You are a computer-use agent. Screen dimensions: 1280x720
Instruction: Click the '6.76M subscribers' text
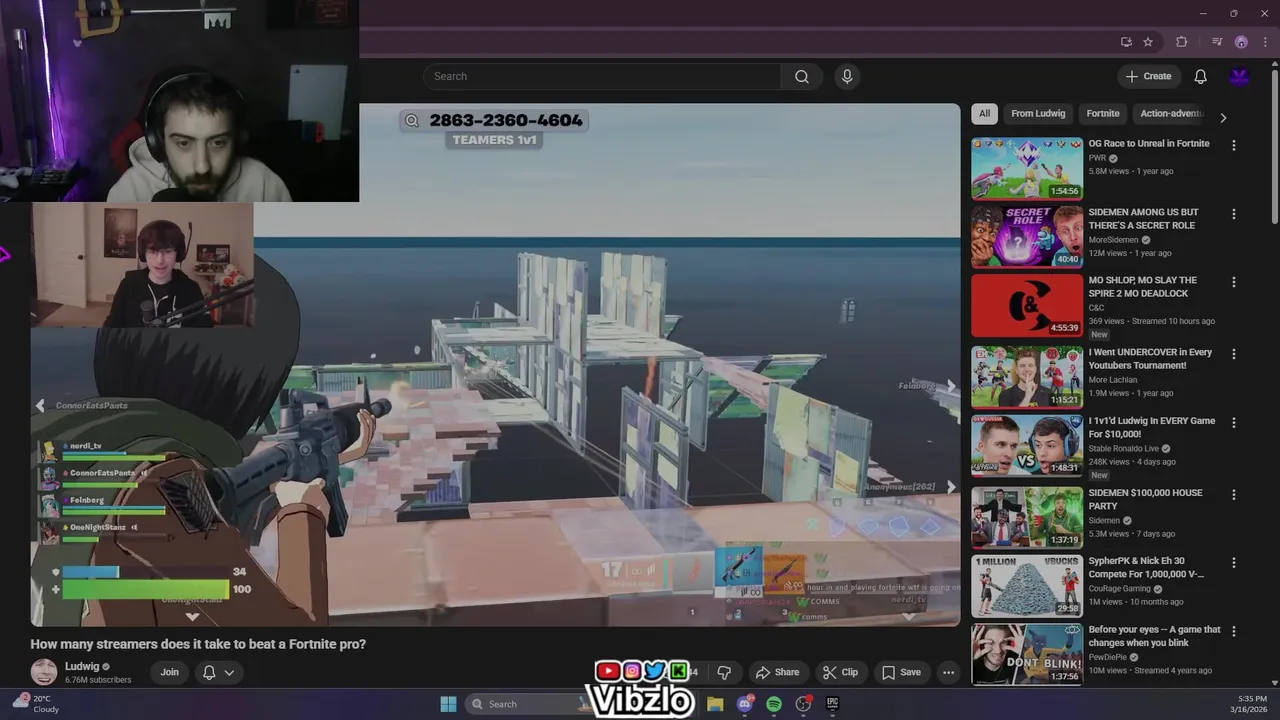(x=98, y=680)
